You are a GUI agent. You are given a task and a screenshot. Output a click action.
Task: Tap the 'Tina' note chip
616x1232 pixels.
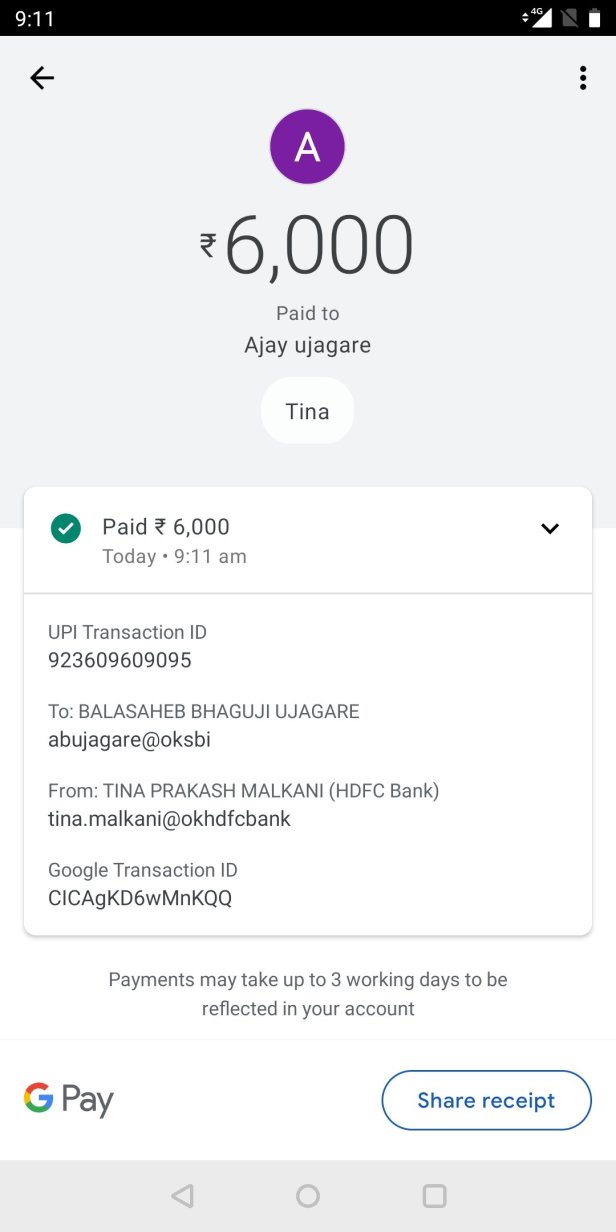(x=307, y=411)
